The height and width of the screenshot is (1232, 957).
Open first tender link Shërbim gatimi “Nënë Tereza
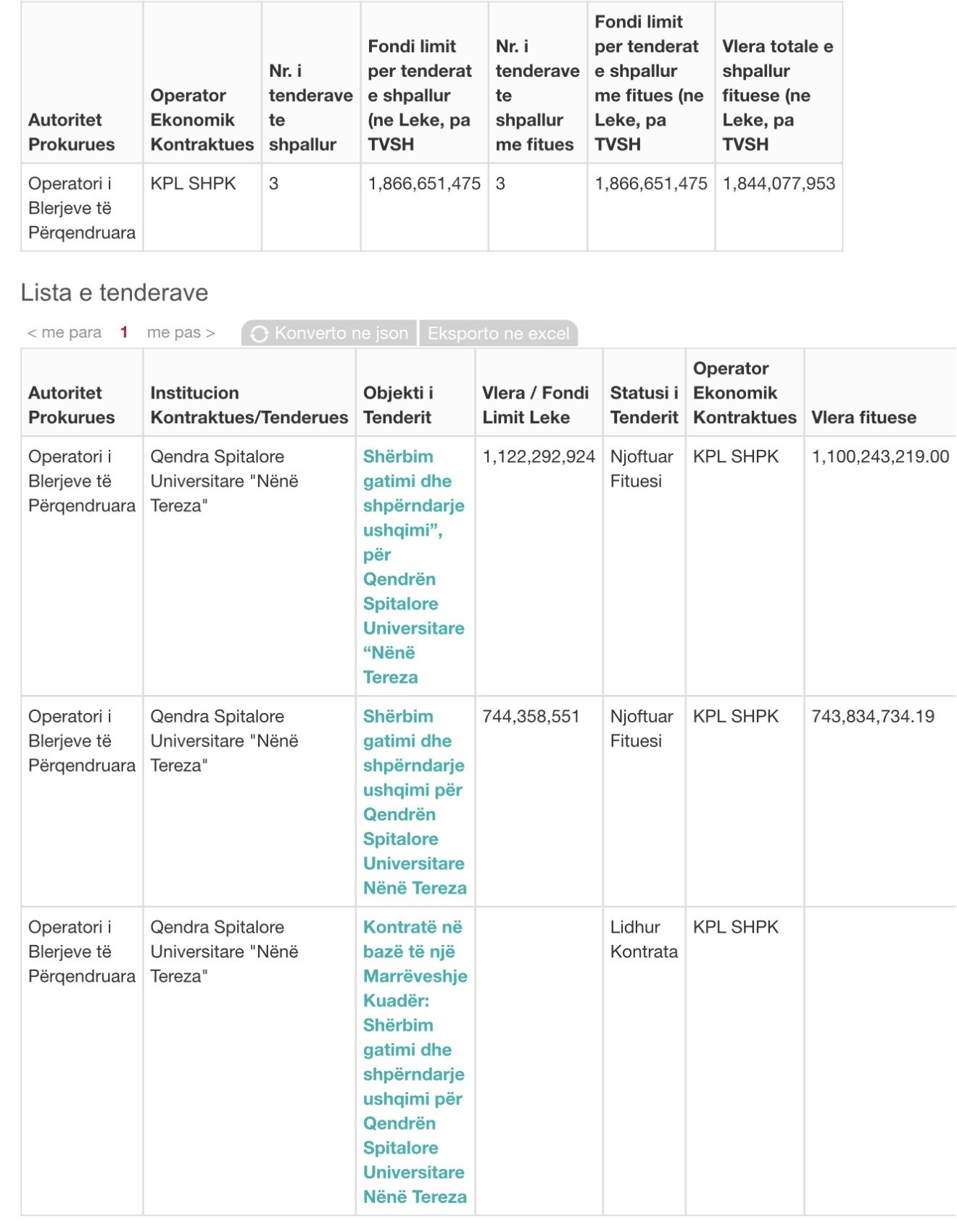coord(414,567)
